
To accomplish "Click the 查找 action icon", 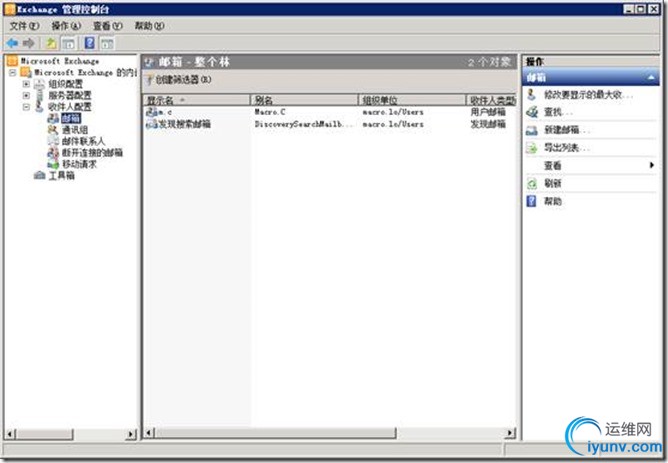I will point(532,112).
